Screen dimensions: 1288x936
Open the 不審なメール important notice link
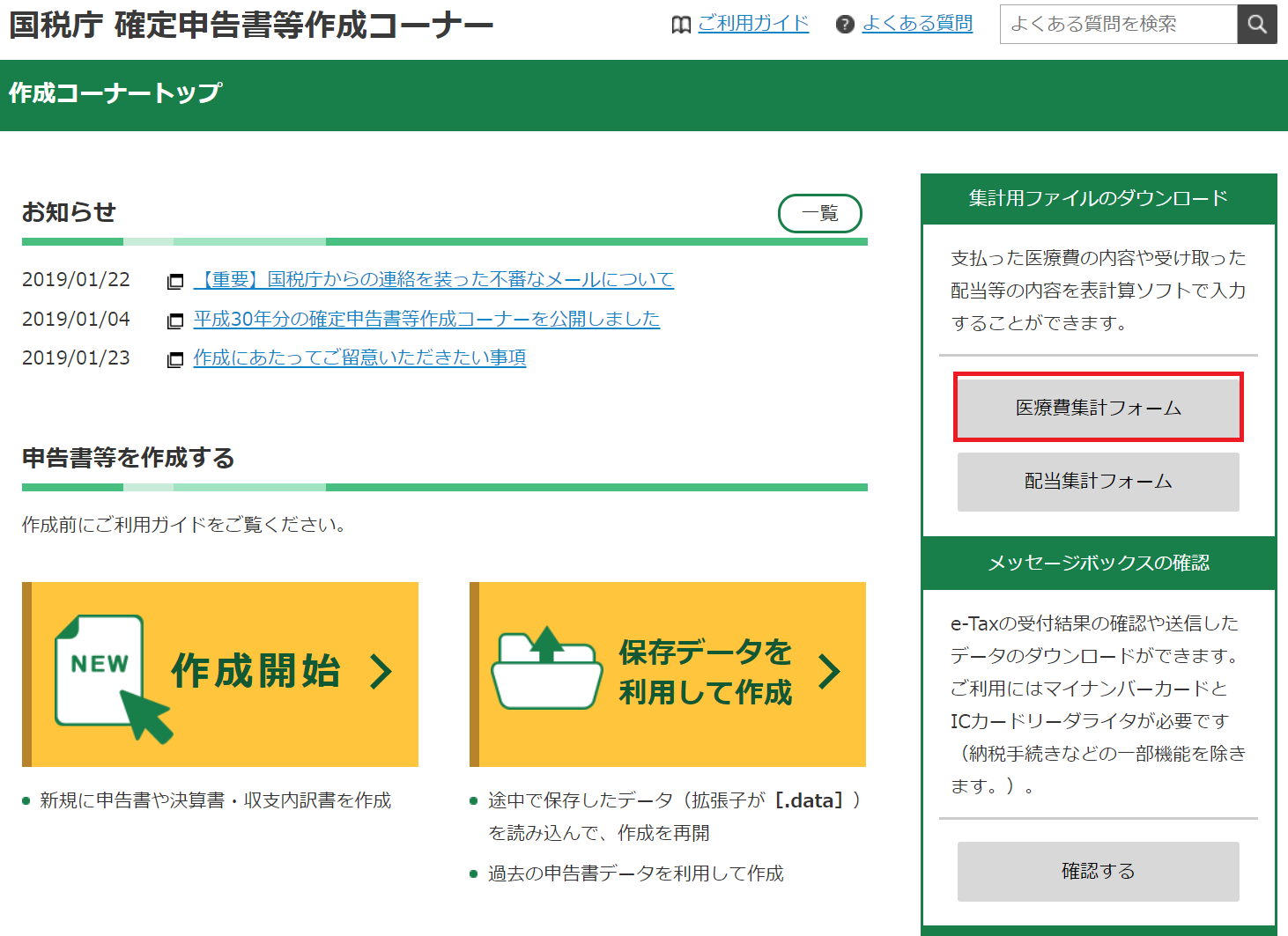pyautogui.click(x=433, y=280)
